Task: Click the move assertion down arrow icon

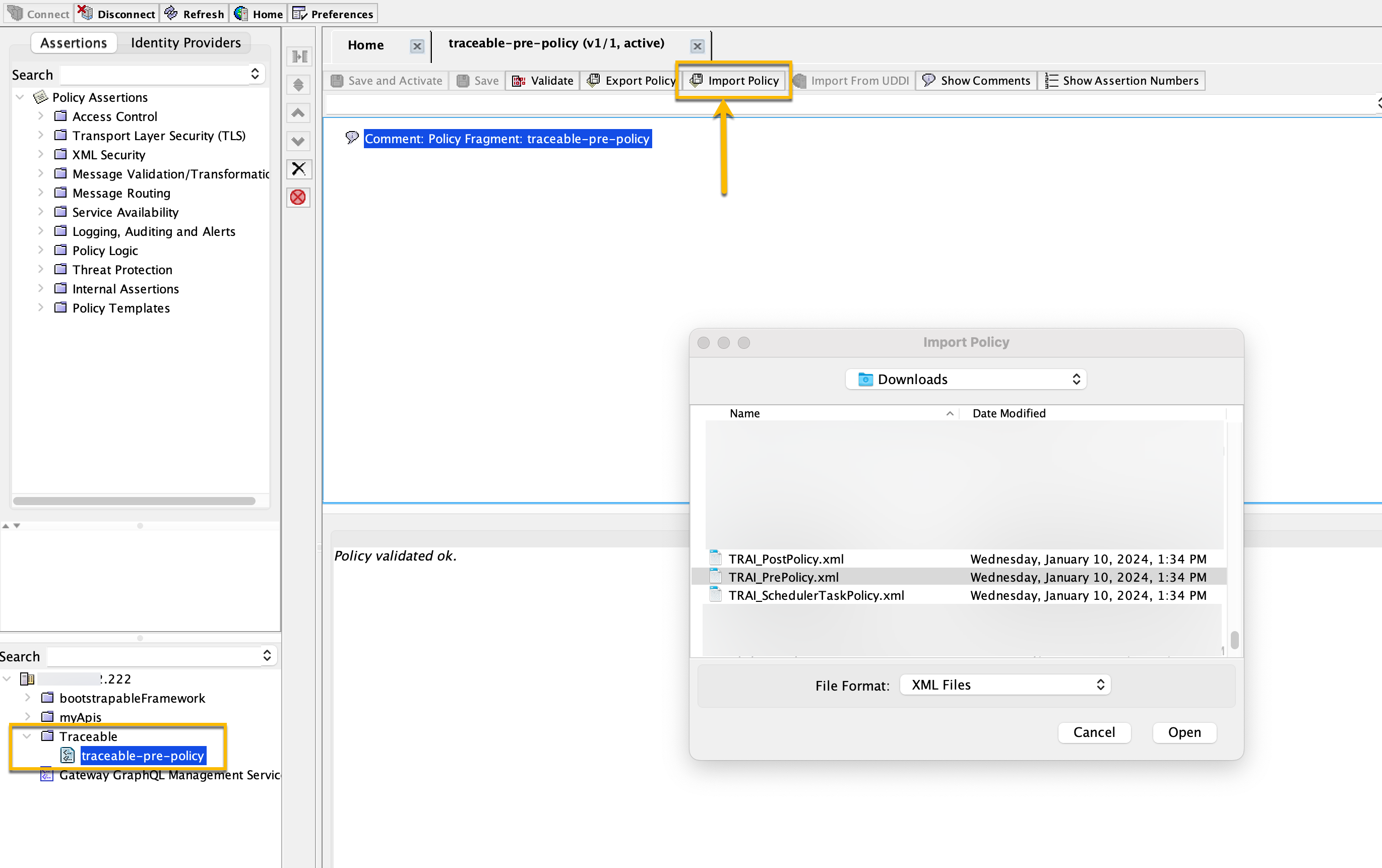Action: click(x=298, y=141)
